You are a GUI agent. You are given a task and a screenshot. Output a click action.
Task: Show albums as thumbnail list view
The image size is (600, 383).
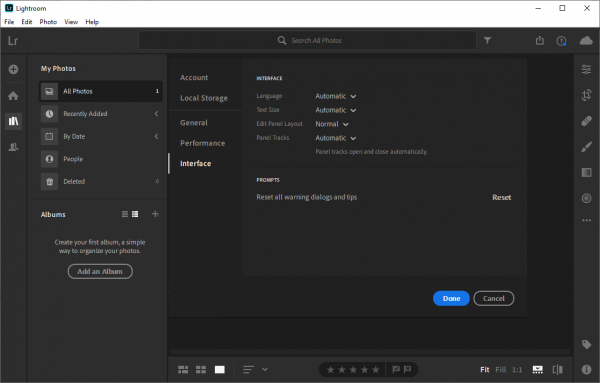(x=135, y=214)
